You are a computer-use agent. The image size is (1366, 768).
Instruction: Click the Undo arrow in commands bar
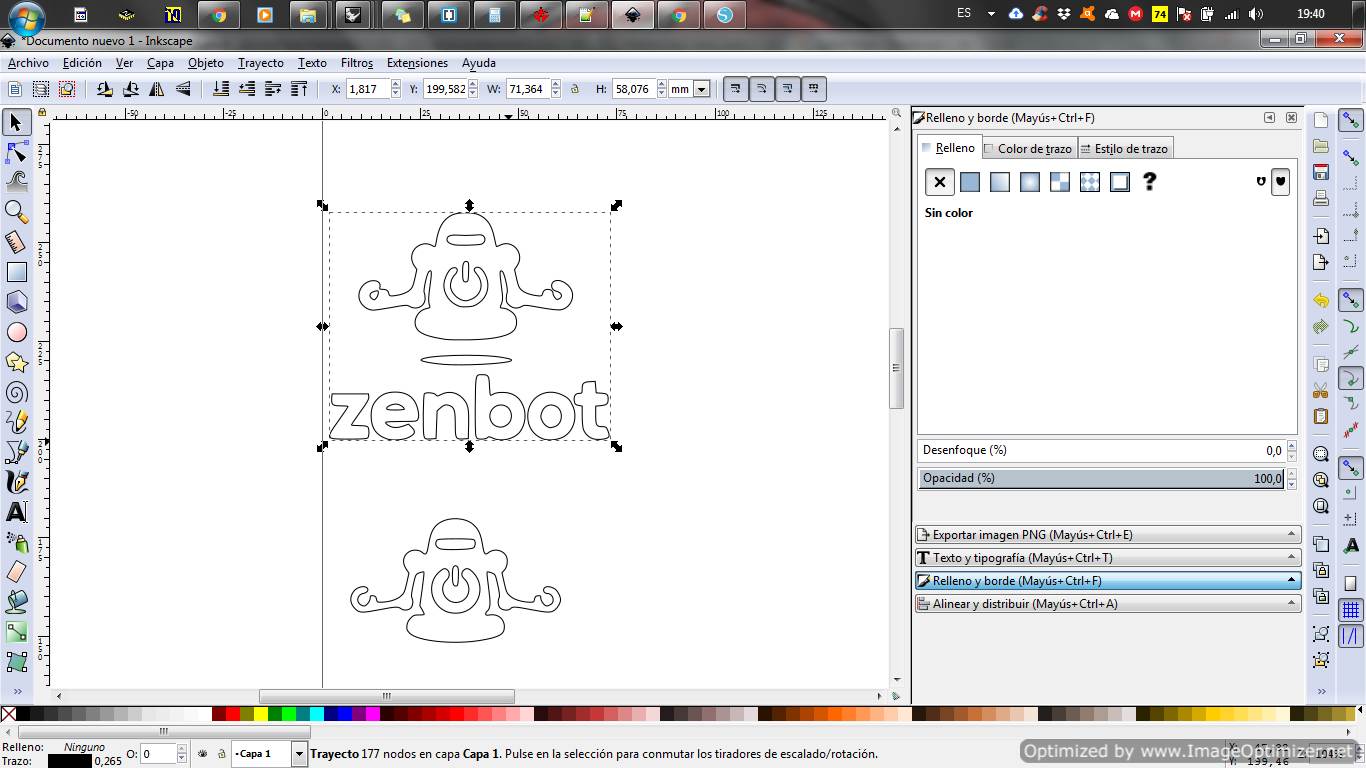pos(1321,300)
